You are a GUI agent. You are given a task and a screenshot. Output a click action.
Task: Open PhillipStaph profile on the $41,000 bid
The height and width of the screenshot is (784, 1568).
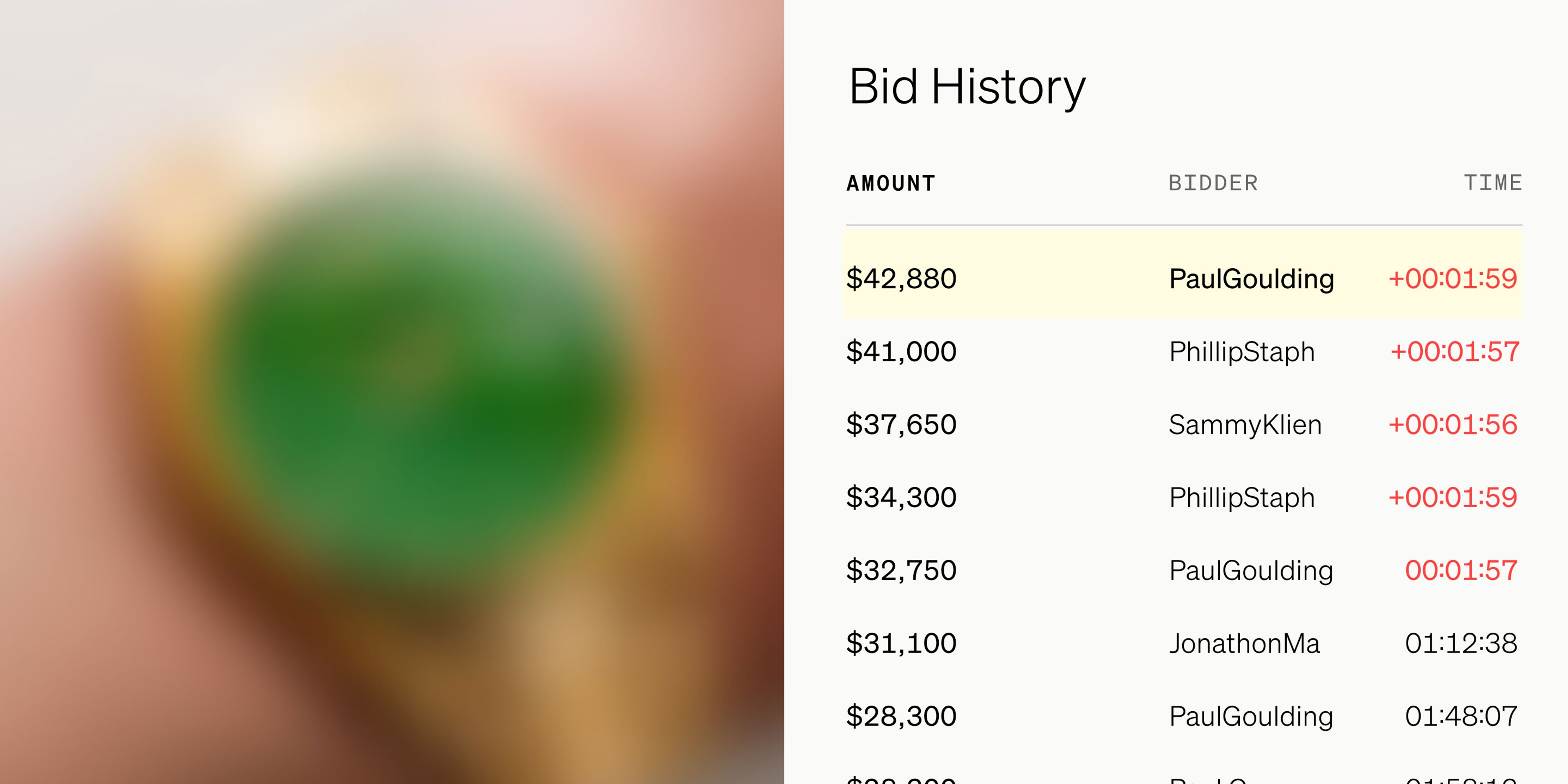click(x=1242, y=352)
